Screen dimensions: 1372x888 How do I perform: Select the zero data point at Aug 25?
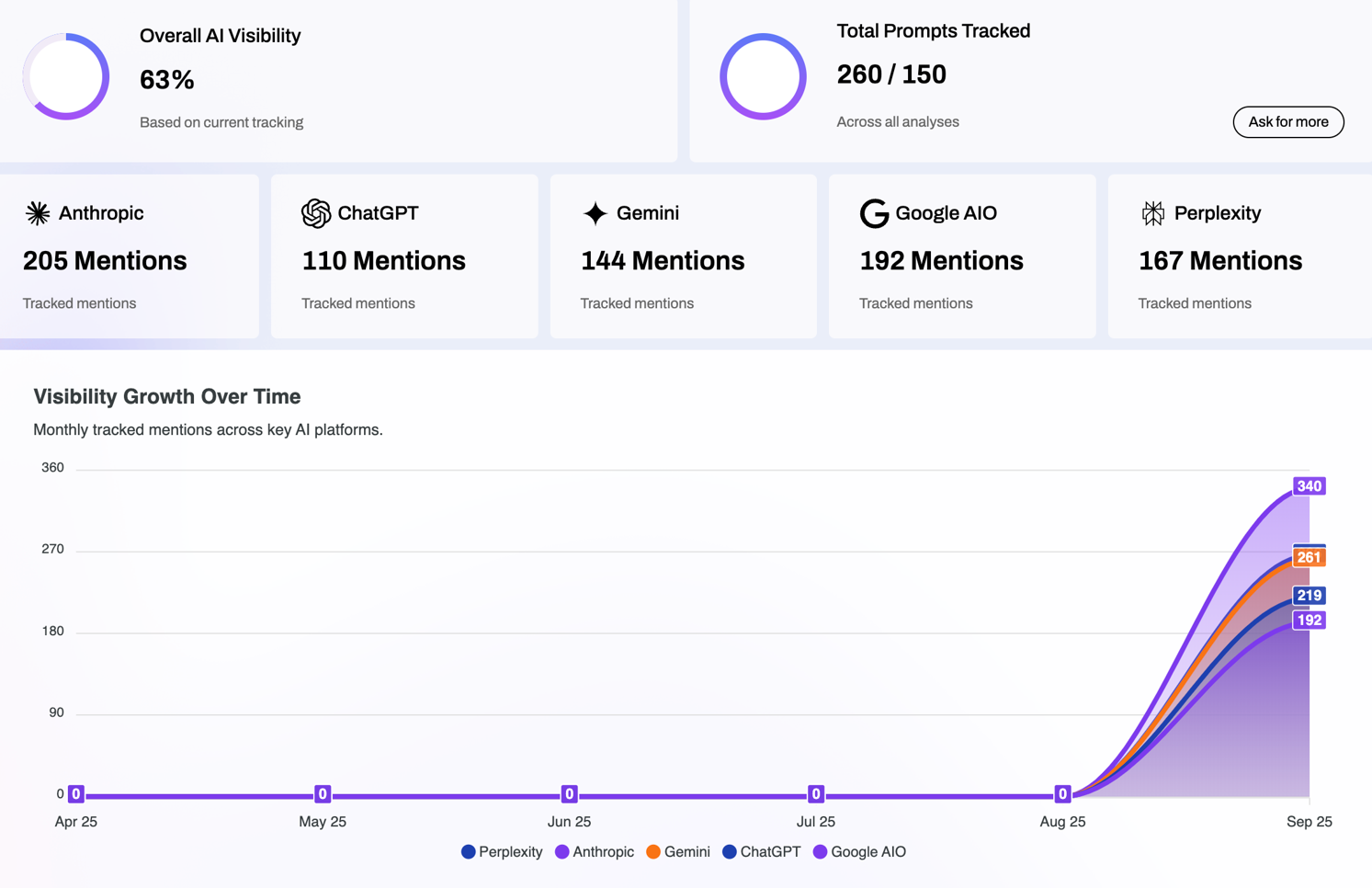click(x=1062, y=794)
